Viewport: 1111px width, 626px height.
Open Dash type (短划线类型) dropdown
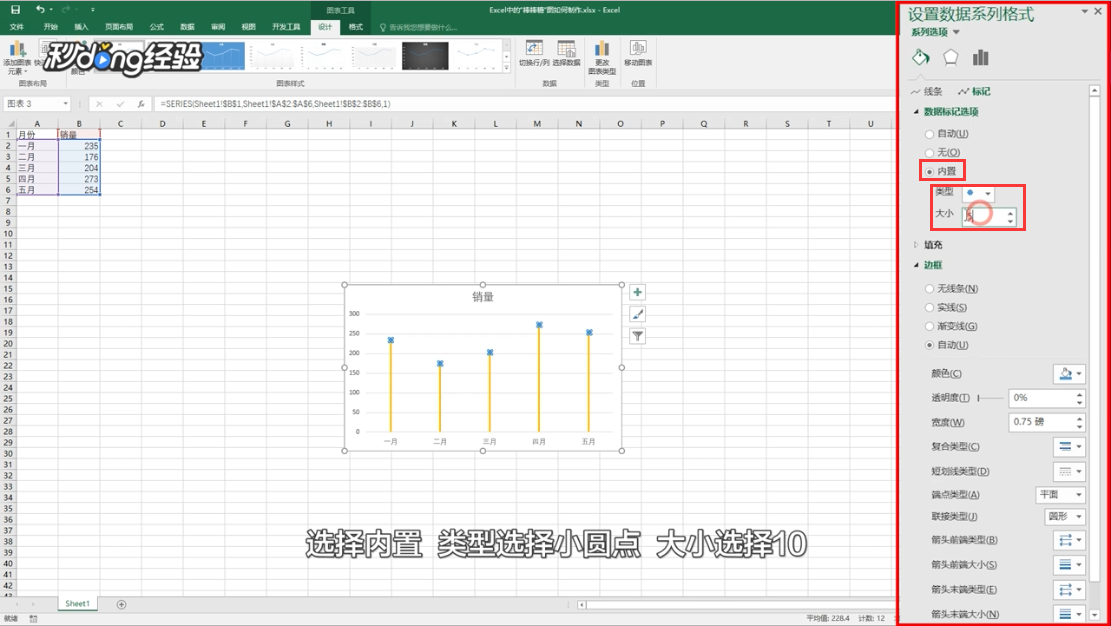pyautogui.click(x=1069, y=471)
